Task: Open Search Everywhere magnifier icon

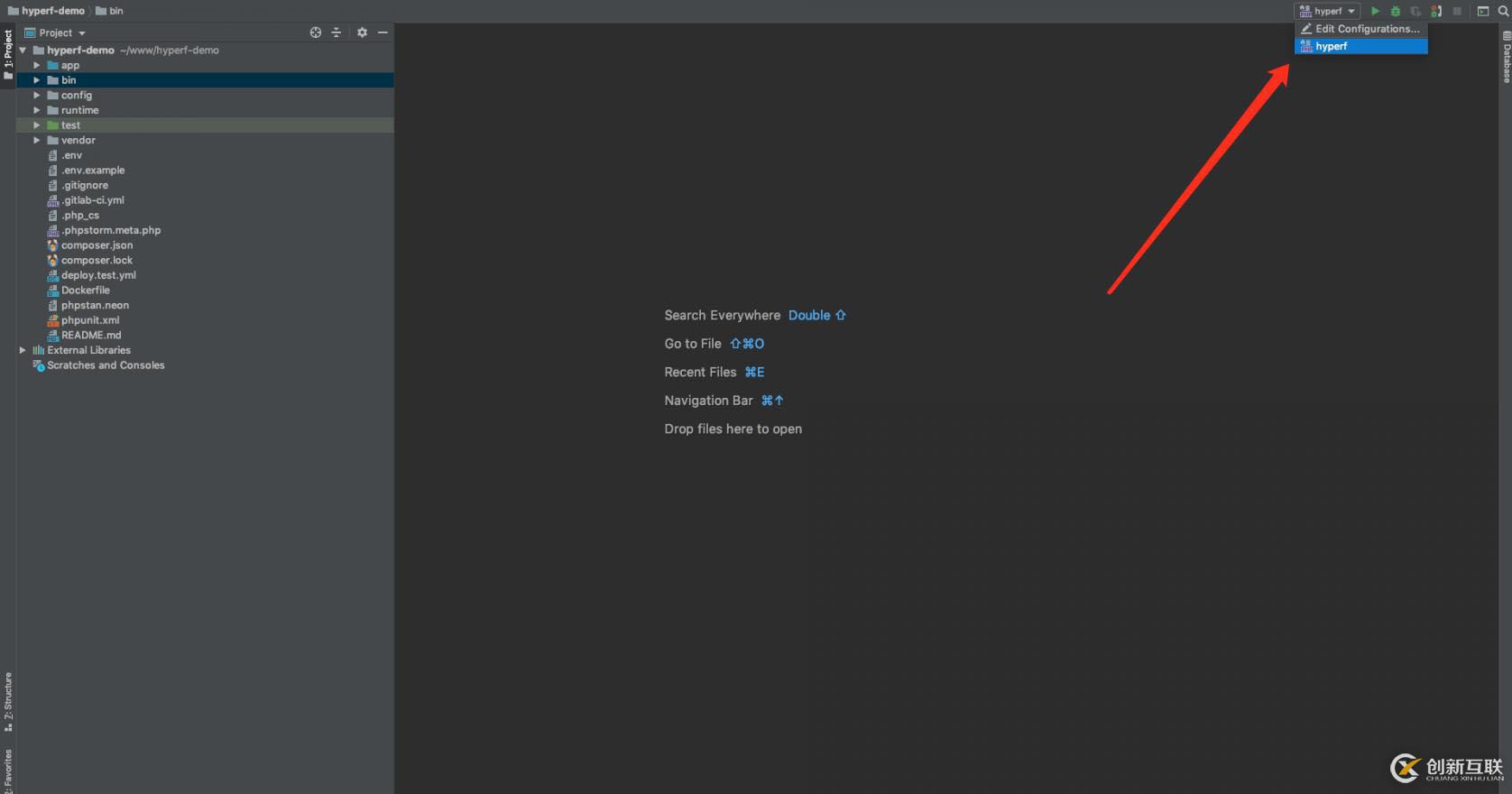Action: click(x=1503, y=12)
